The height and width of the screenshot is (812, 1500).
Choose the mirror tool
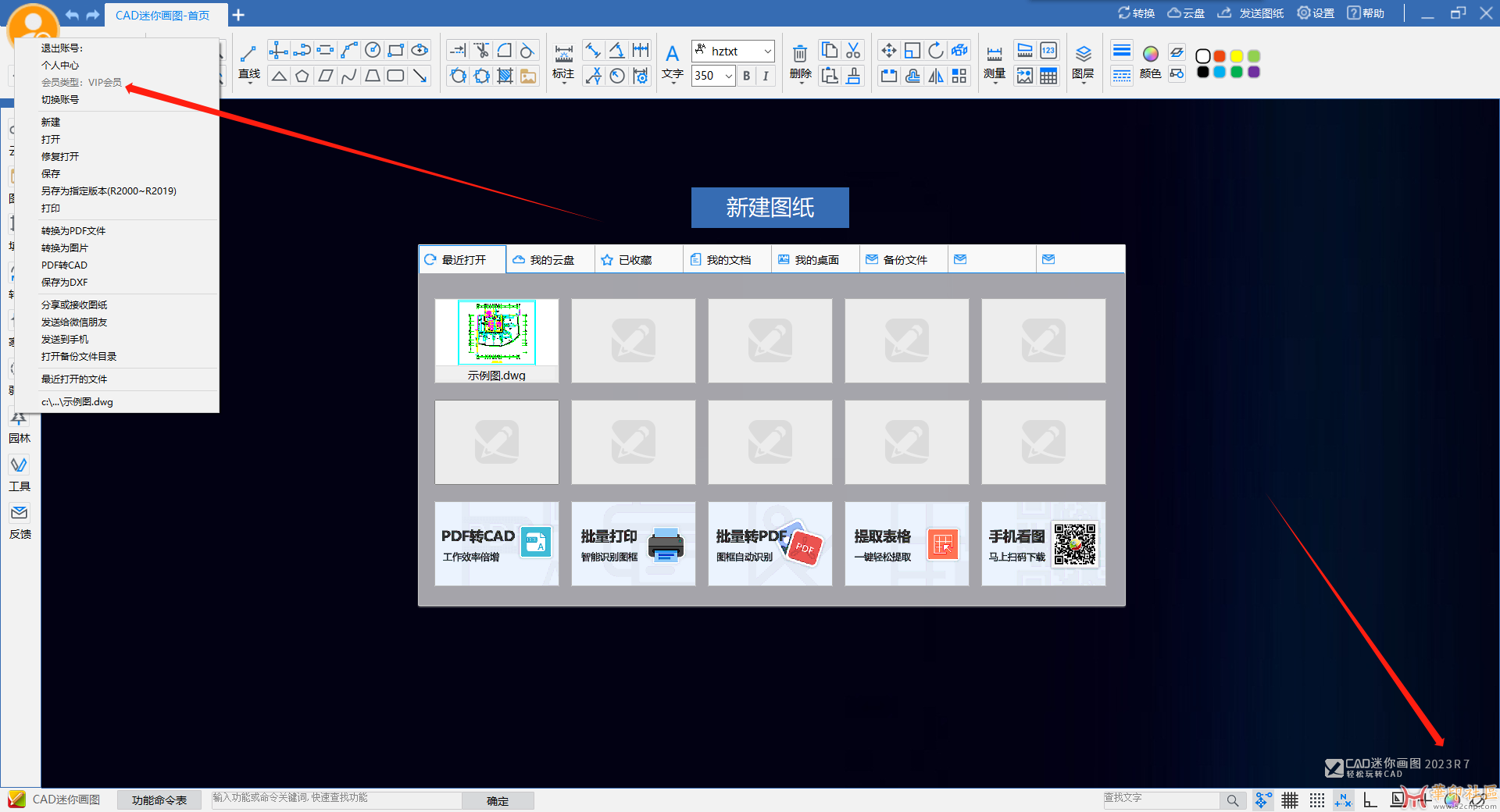[x=935, y=76]
